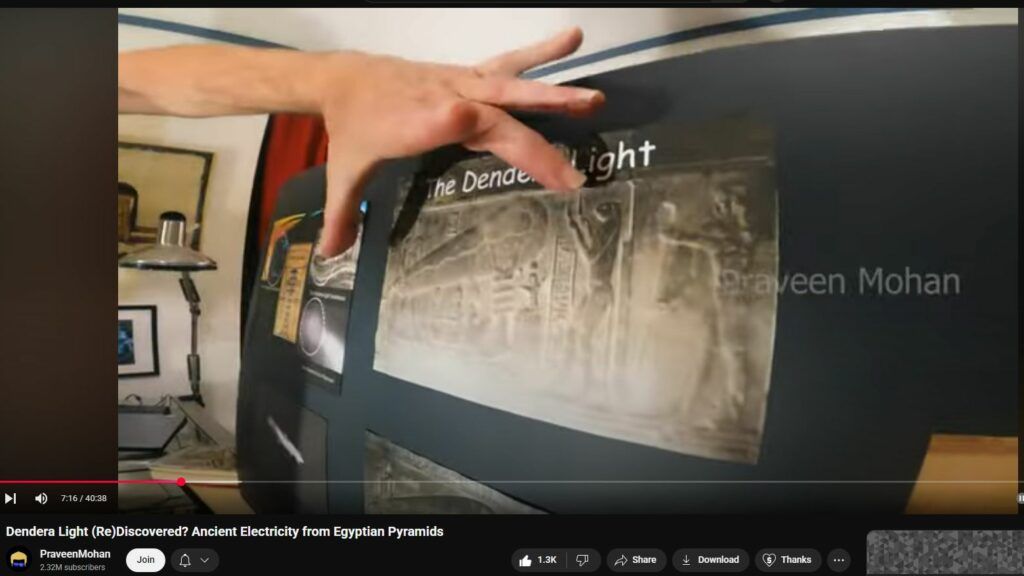
Task: Click the video title text
Action: click(224, 531)
